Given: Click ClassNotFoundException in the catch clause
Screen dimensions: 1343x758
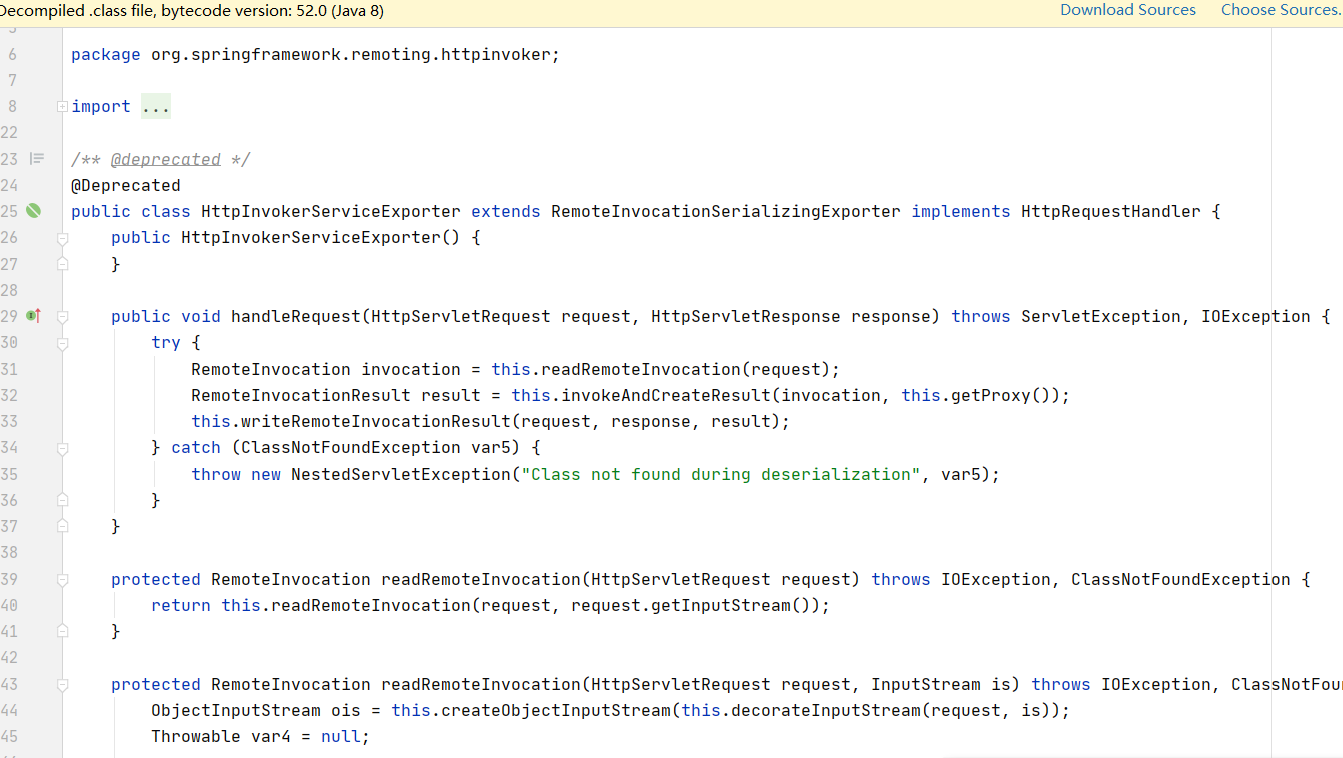Looking at the screenshot, I should (351, 447).
